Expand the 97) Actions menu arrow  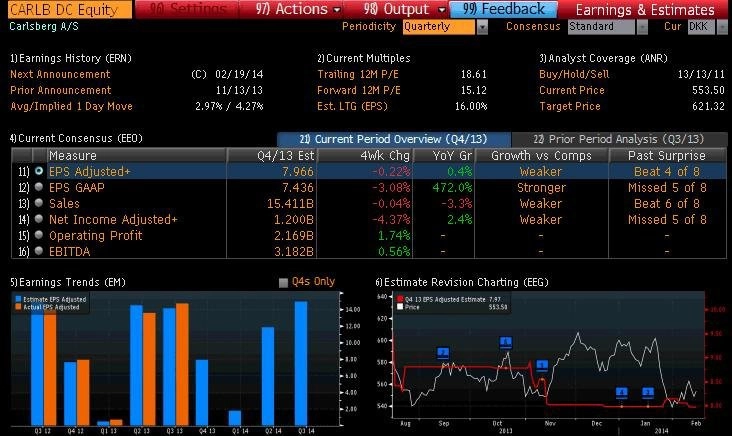(337, 10)
